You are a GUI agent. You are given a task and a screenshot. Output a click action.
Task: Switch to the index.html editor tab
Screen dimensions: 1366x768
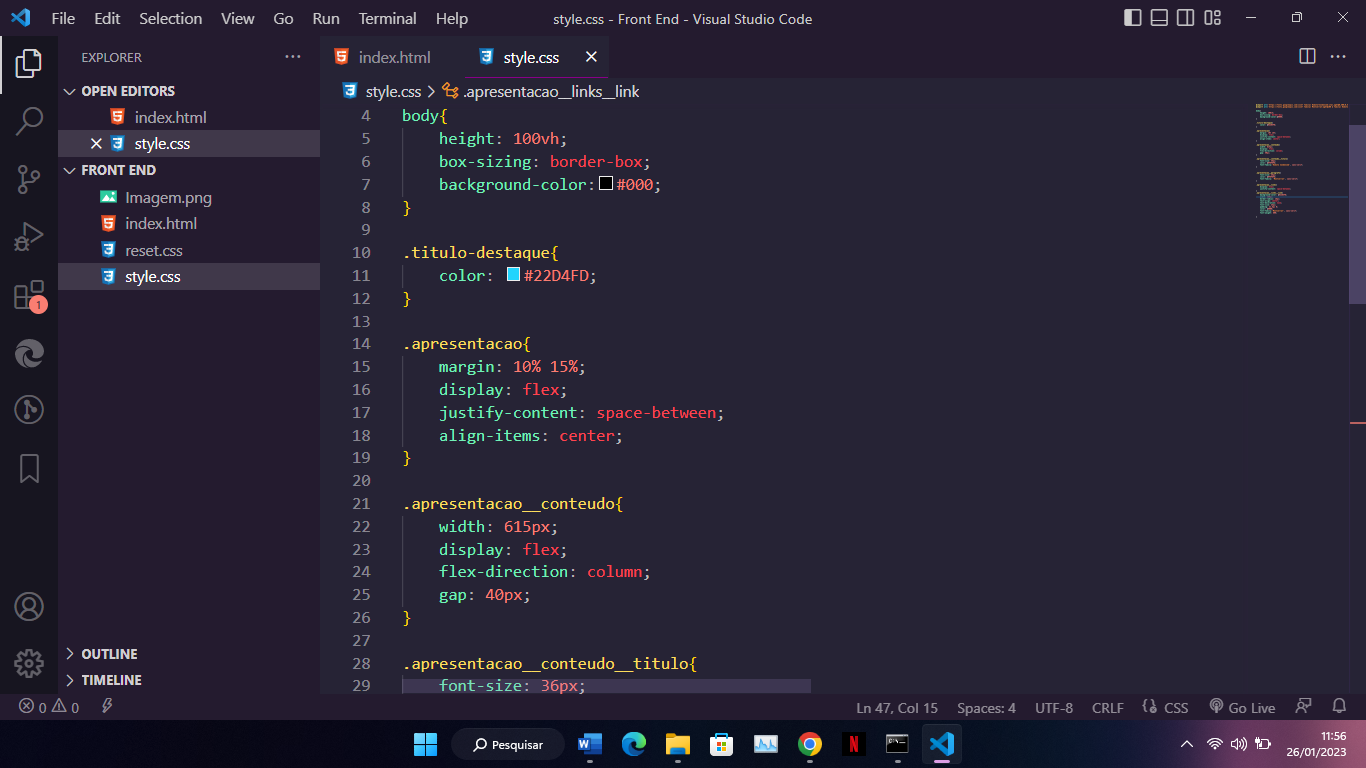(392, 57)
